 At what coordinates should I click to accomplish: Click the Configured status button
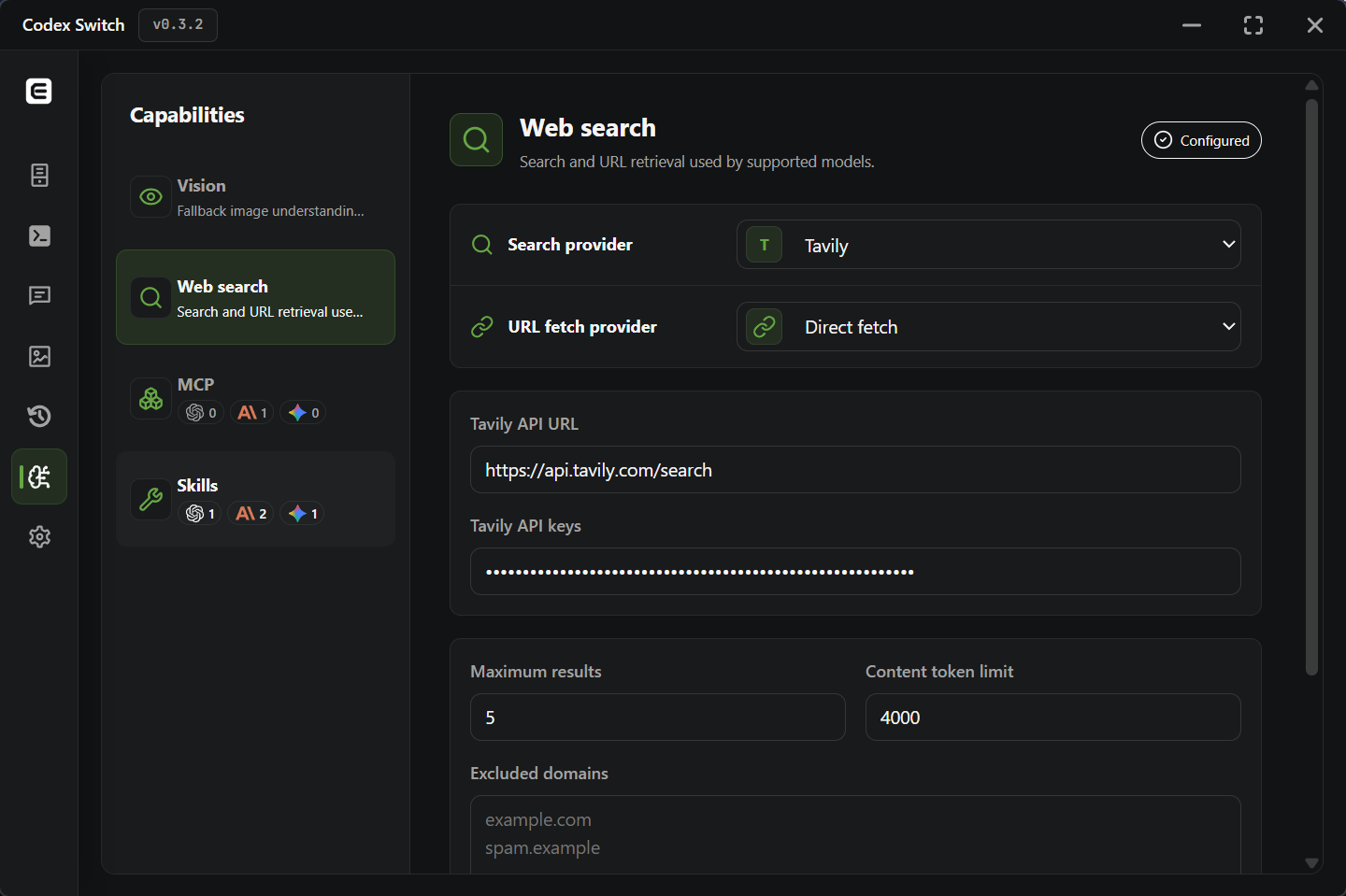(1201, 140)
